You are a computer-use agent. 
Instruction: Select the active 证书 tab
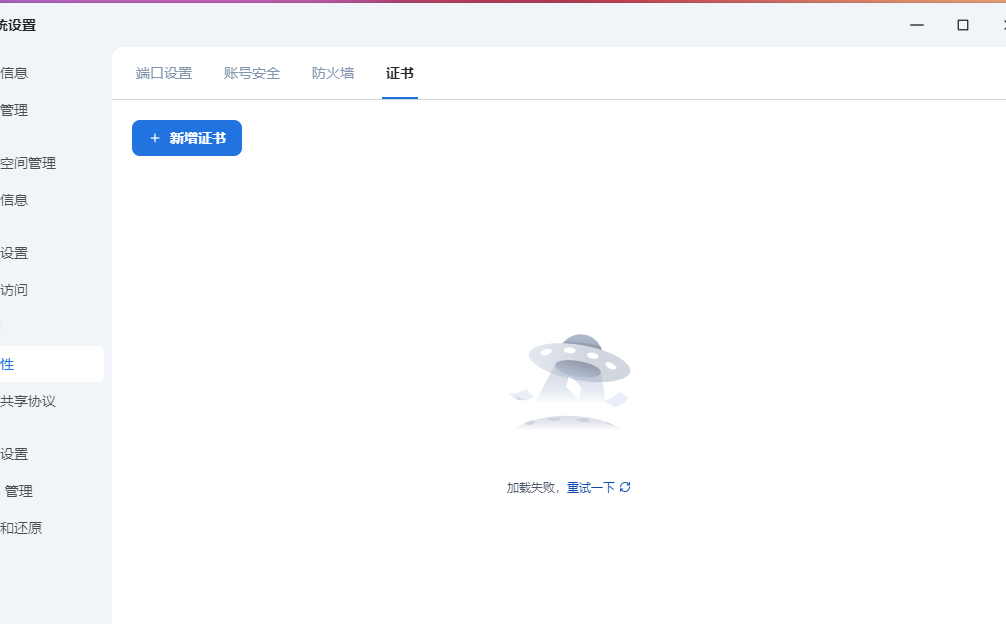(x=399, y=73)
